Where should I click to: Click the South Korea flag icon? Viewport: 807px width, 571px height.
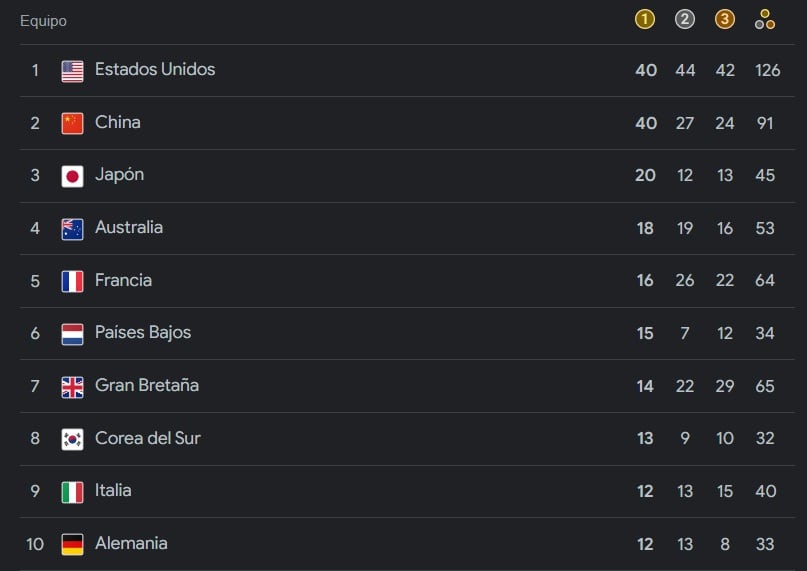[72, 439]
